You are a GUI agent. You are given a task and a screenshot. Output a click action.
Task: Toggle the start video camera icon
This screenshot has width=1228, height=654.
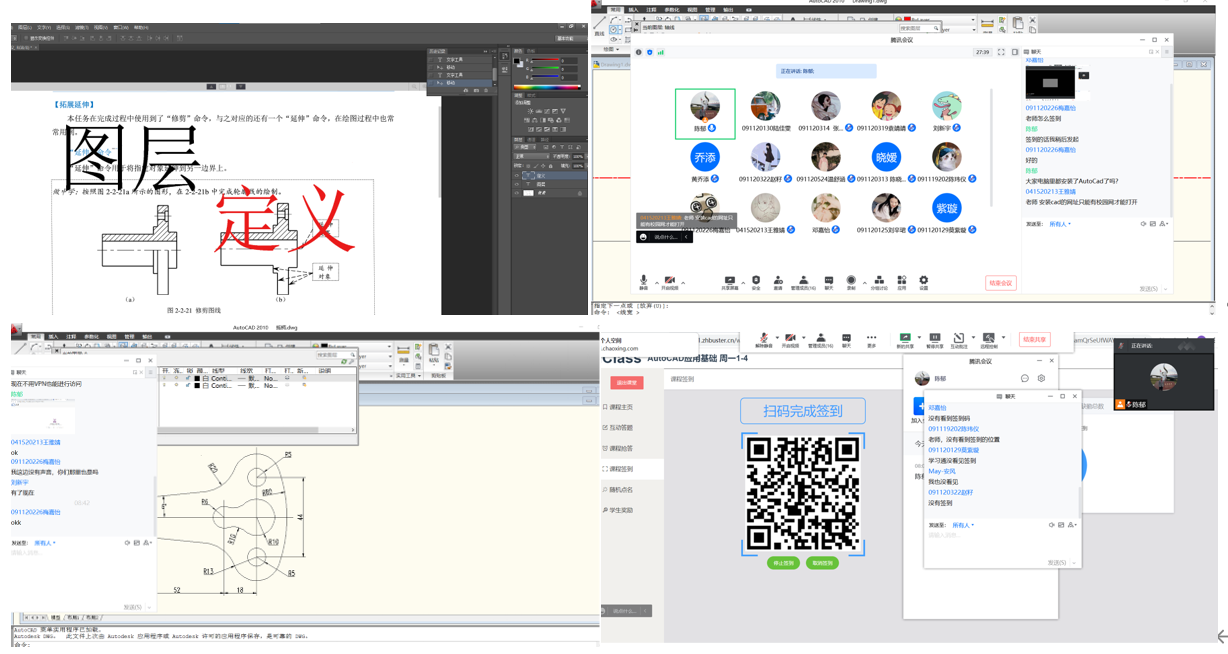click(x=669, y=280)
